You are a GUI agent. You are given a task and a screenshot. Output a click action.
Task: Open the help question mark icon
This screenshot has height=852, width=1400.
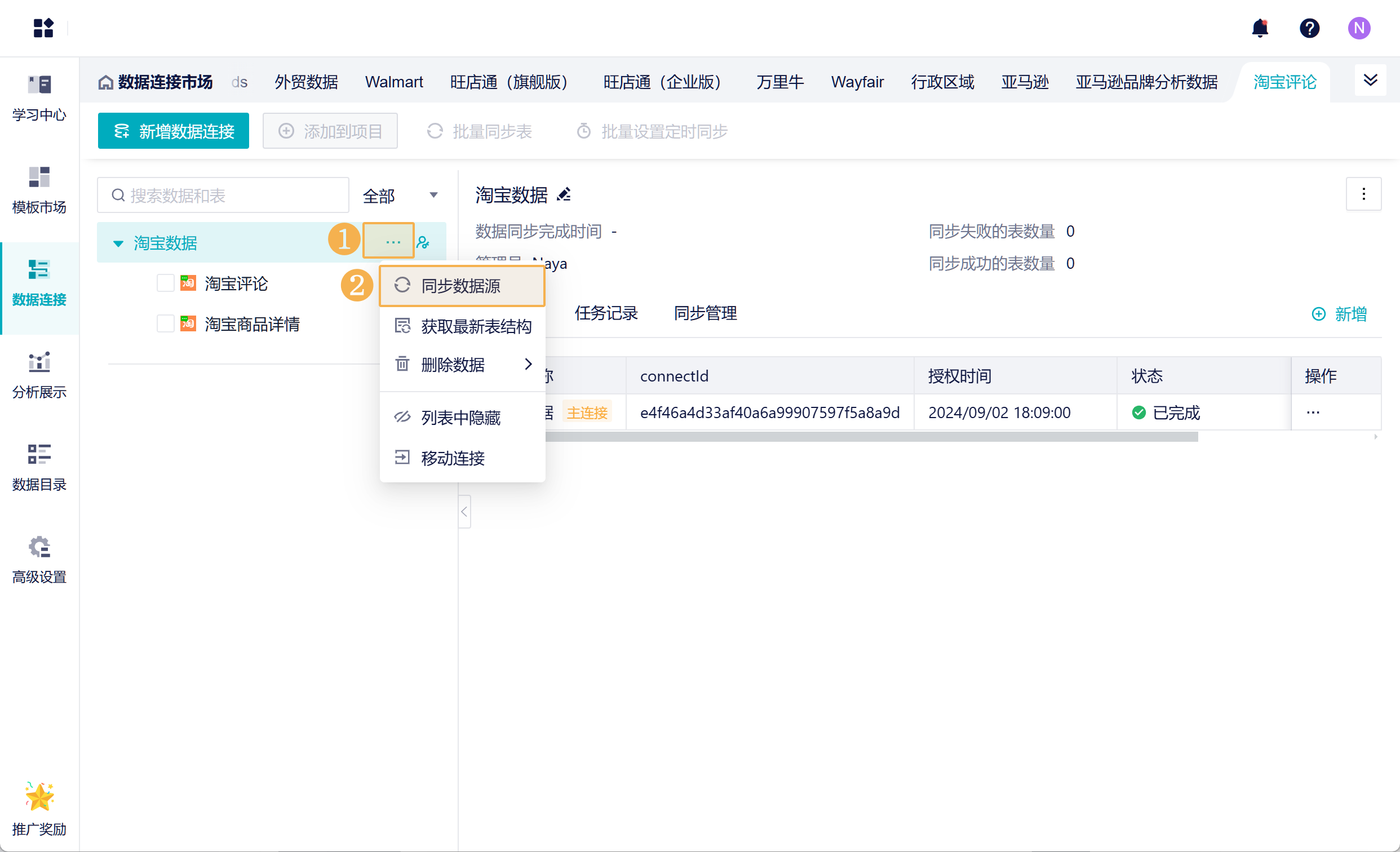(1309, 28)
